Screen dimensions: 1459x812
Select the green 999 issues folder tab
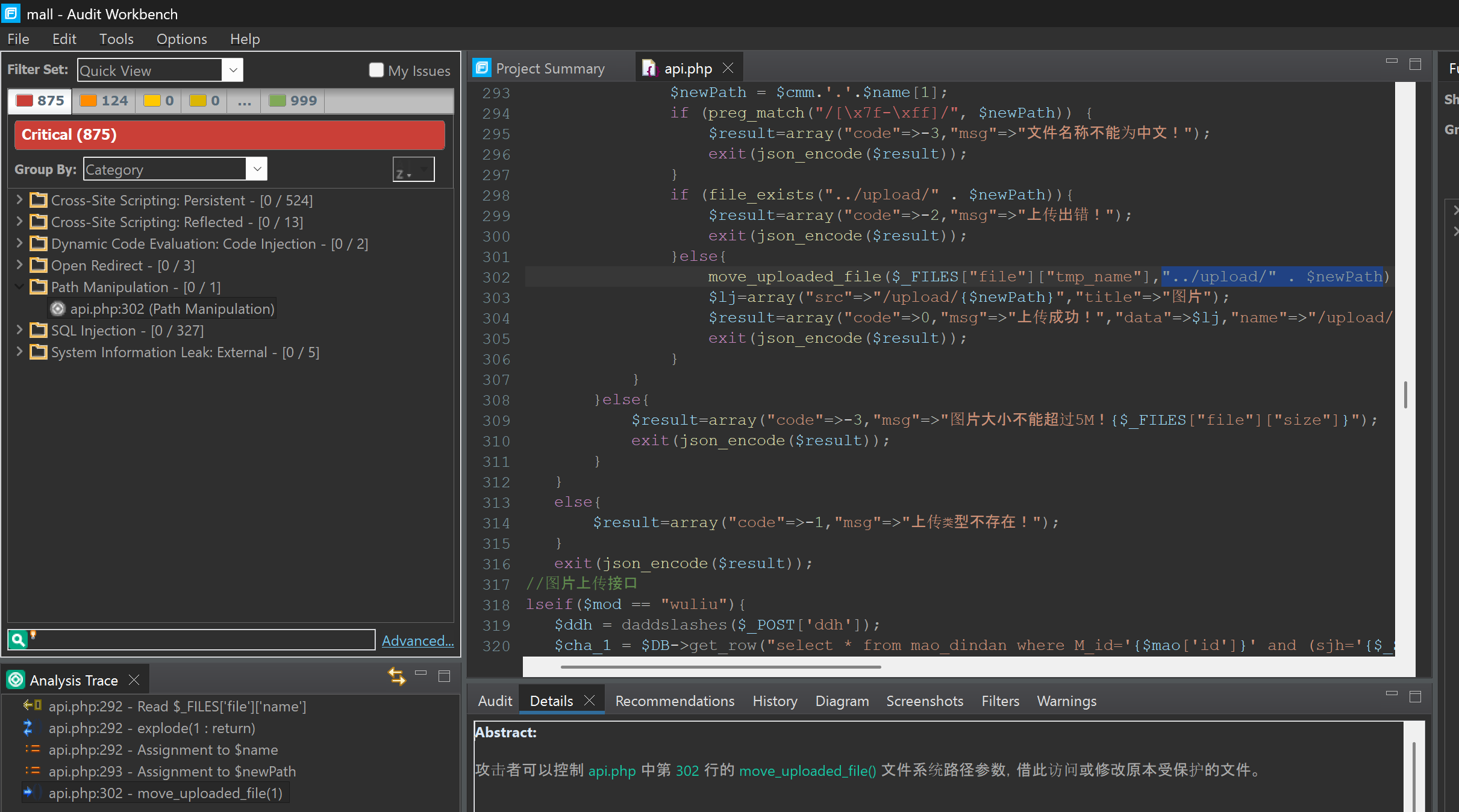pos(293,101)
